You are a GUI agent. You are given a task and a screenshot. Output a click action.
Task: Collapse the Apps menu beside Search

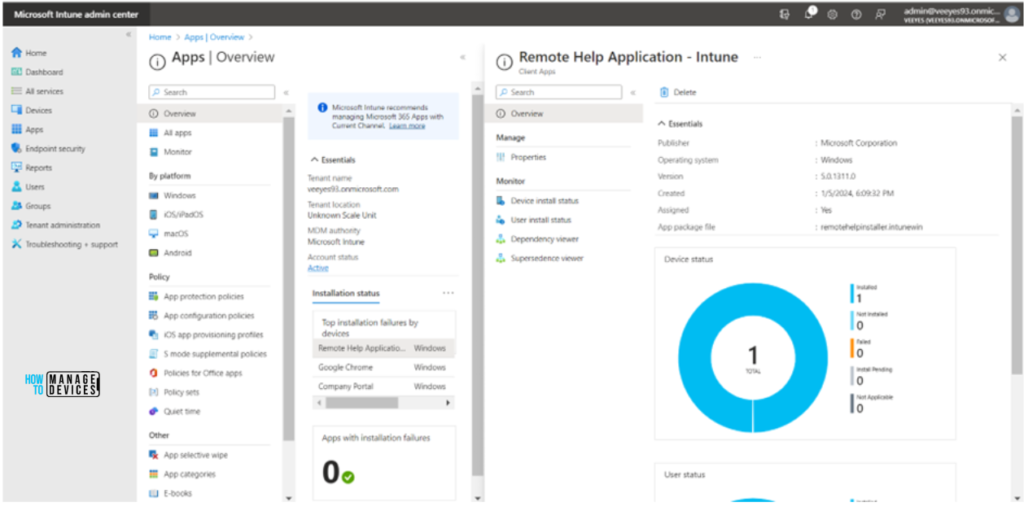tap(286, 93)
